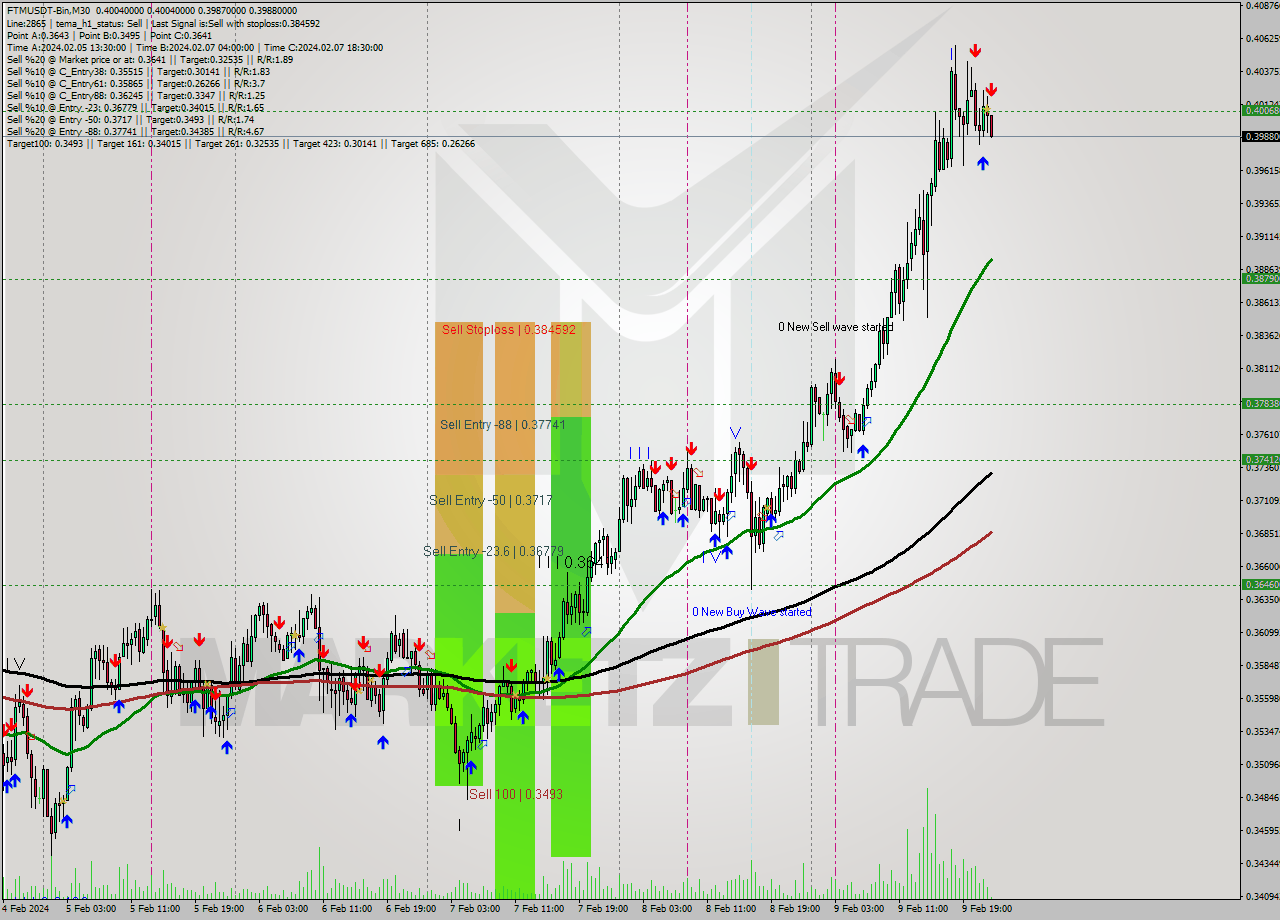Click the 0.39365 price axis label
1280x920 pixels.
point(1262,204)
